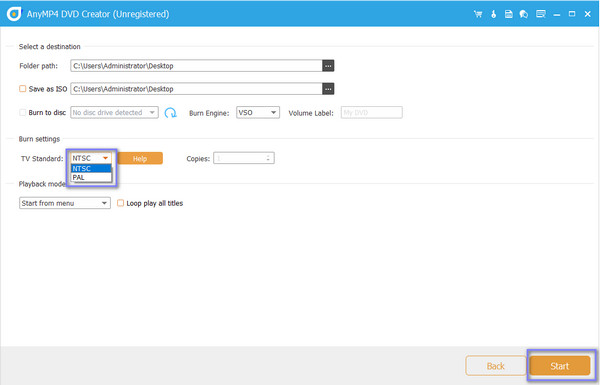
Task: Click the save project icon
Action: (509, 14)
